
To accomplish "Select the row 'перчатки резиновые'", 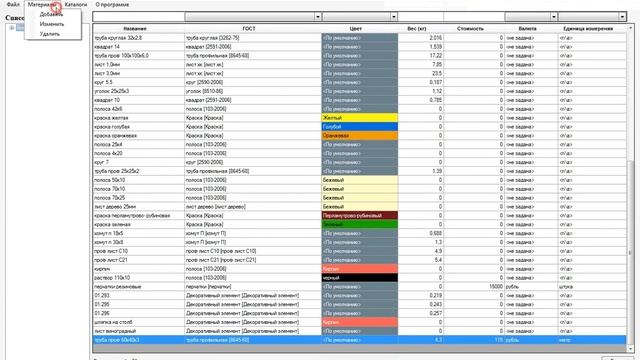I will [x=360, y=287].
